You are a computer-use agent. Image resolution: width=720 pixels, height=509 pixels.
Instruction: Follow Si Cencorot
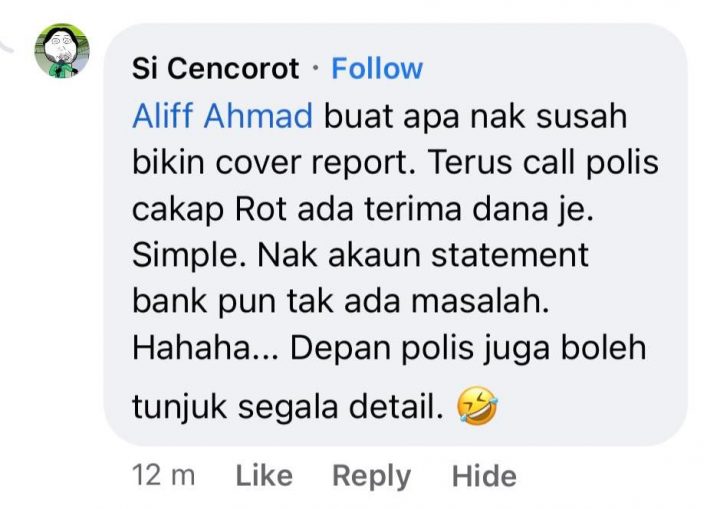click(x=377, y=68)
